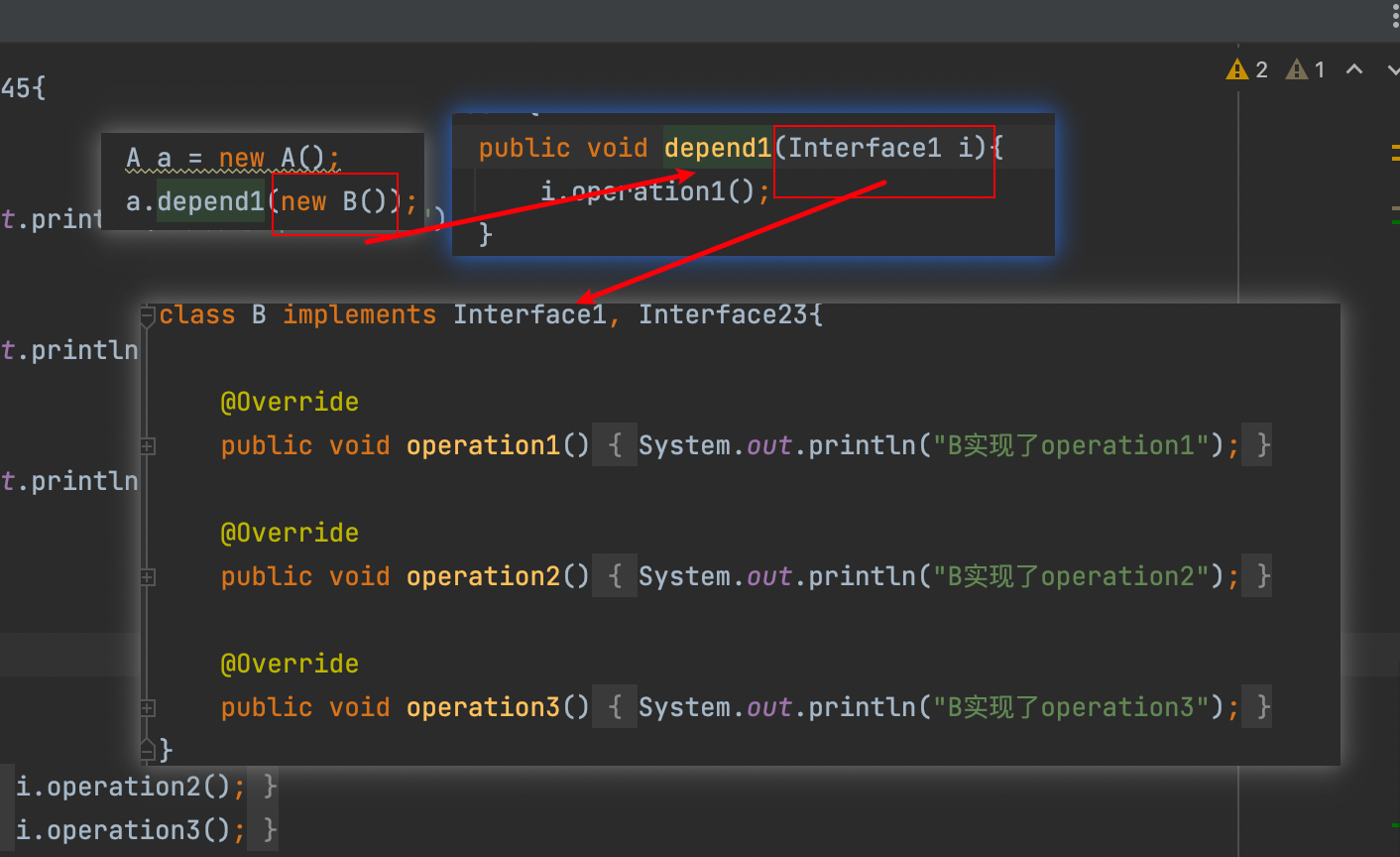Click the collapsed braces after operation1()
This screenshot has width=1400, height=857.
(615, 445)
